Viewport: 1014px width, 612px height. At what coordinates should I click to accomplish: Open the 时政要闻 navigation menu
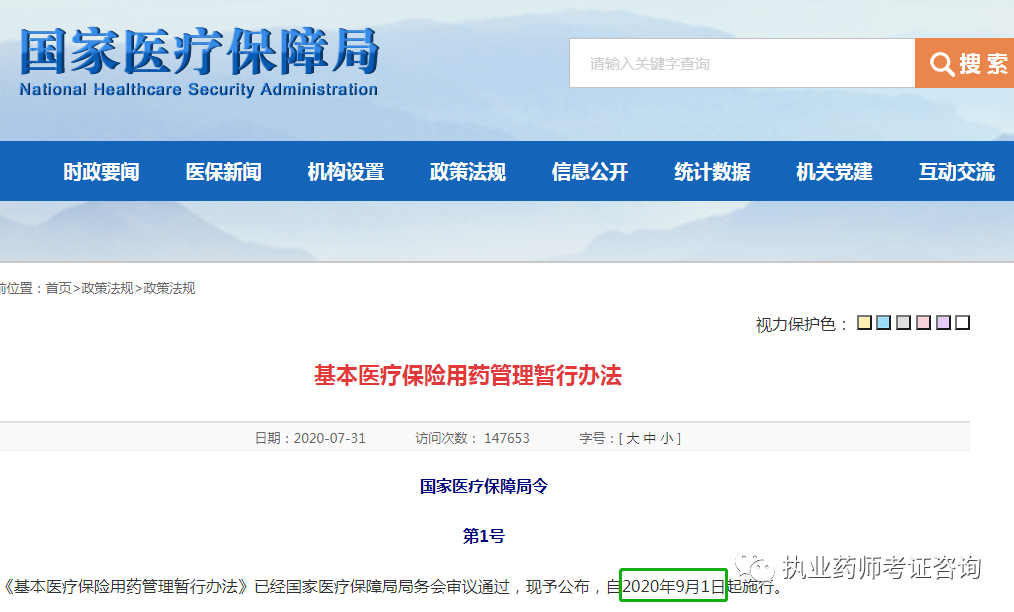[101, 172]
